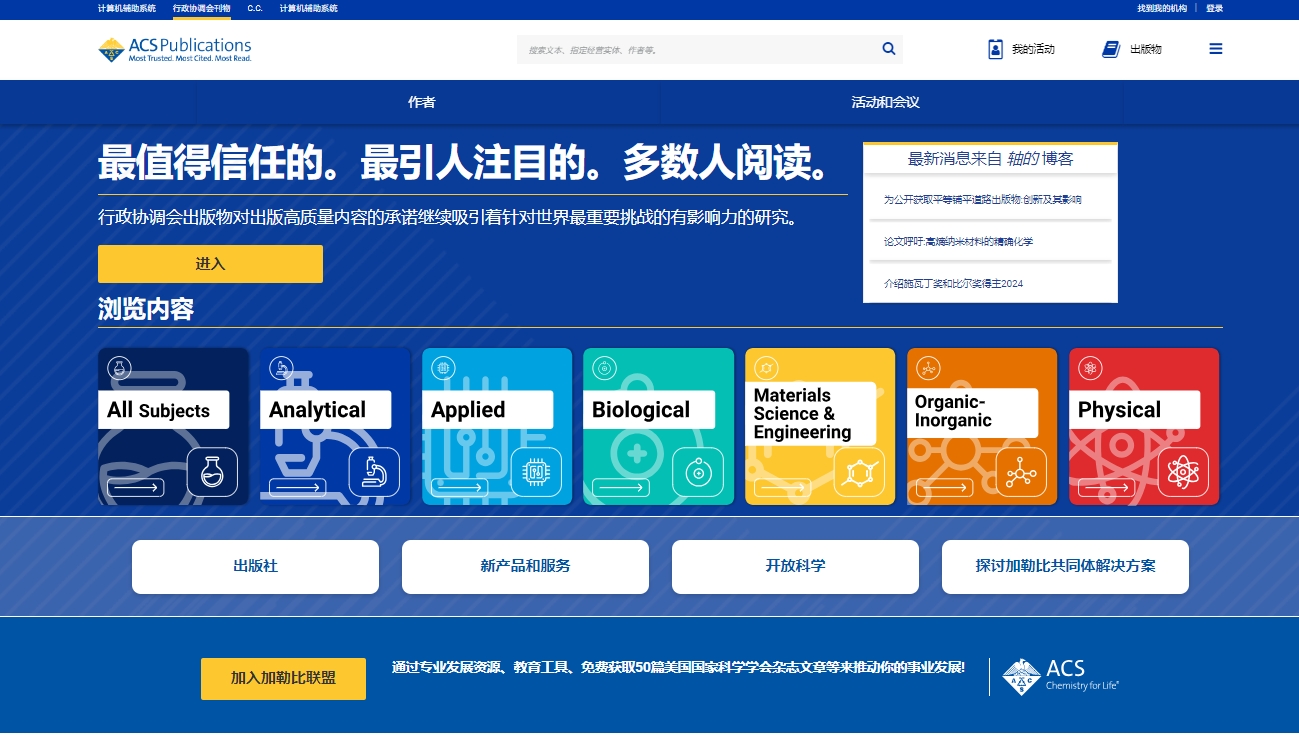The height and width of the screenshot is (743, 1299).
Task: Click the ACS Publications logo
Action: (x=175, y=49)
